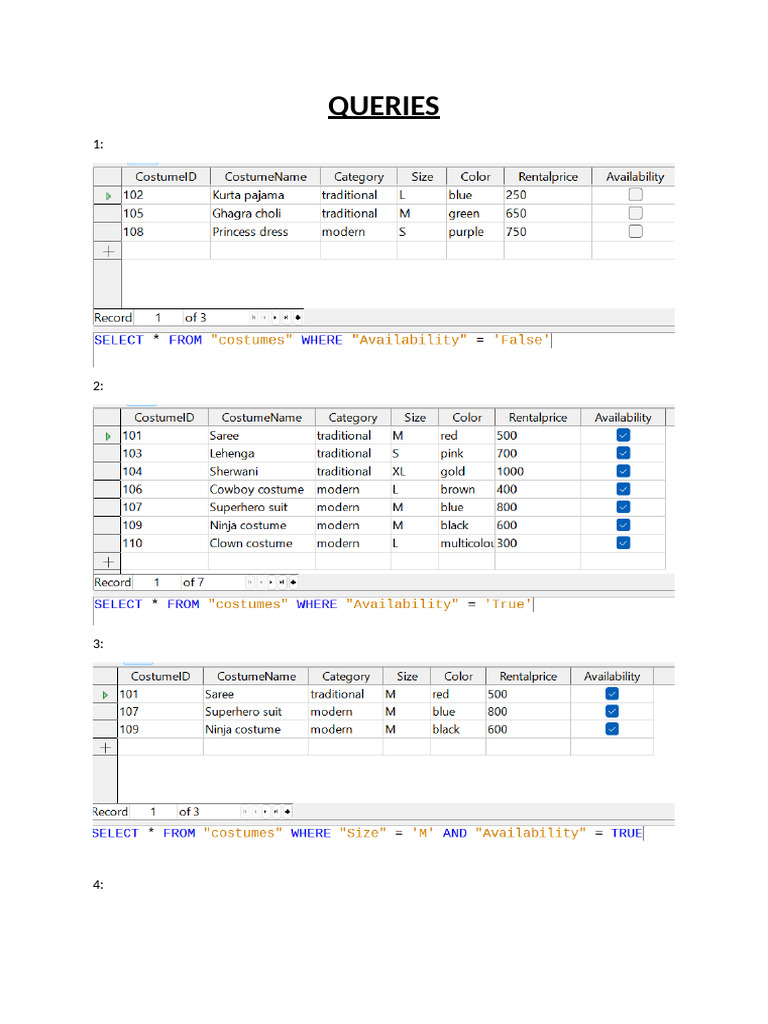The image size is (768, 1024).
Task: Click Rentalprice column header in query 2 table
Action: pyautogui.click(x=537, y=417)
